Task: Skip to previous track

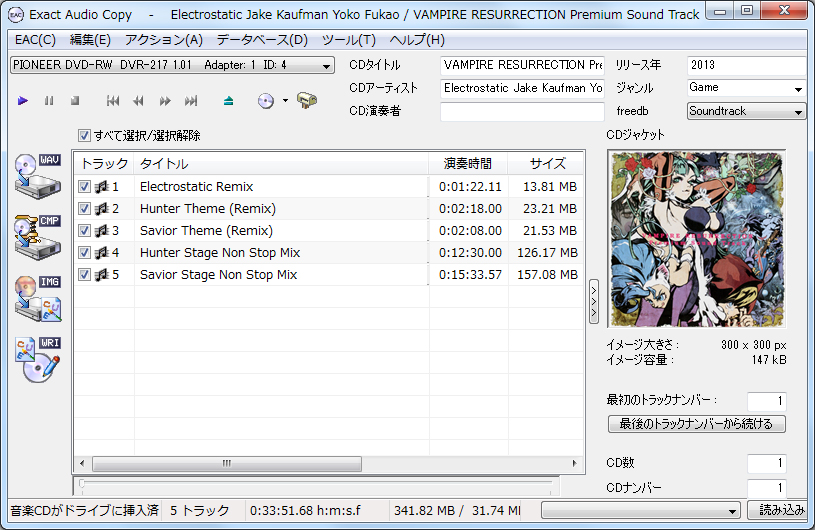Action: [113, 101]
